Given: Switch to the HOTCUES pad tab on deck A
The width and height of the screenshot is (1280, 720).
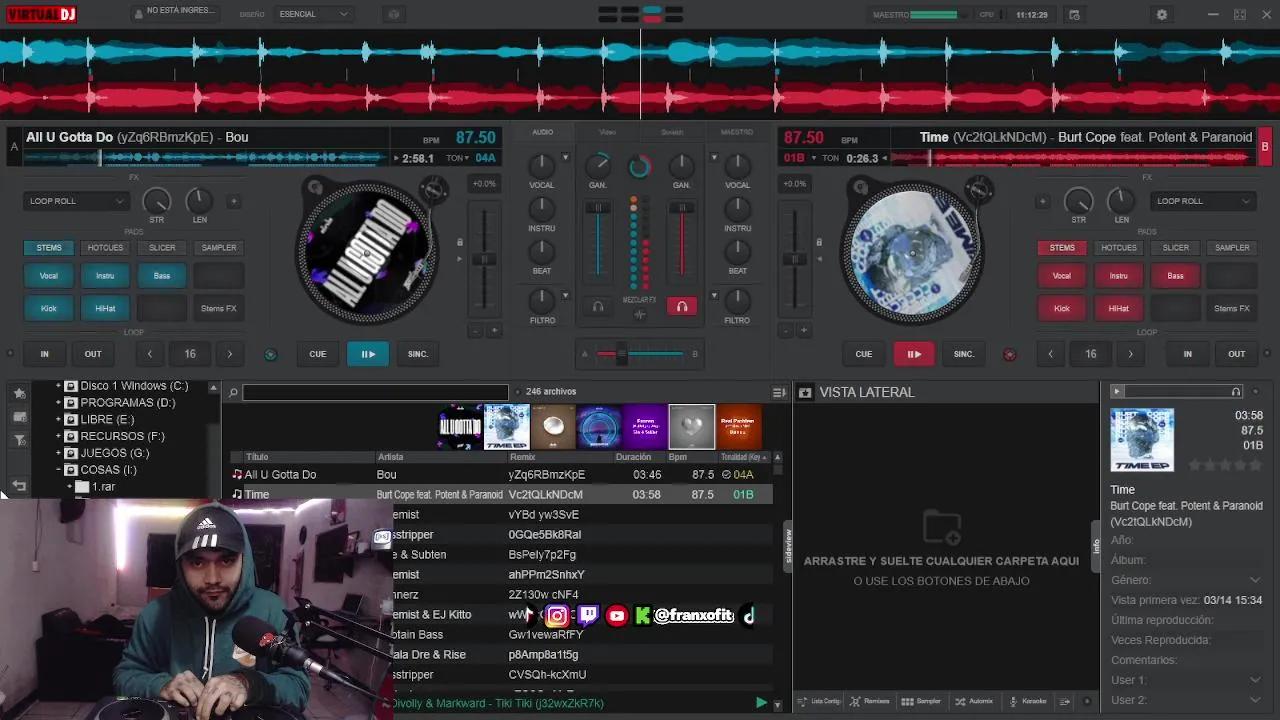Looking at the screenshot, I should (105, 248).
